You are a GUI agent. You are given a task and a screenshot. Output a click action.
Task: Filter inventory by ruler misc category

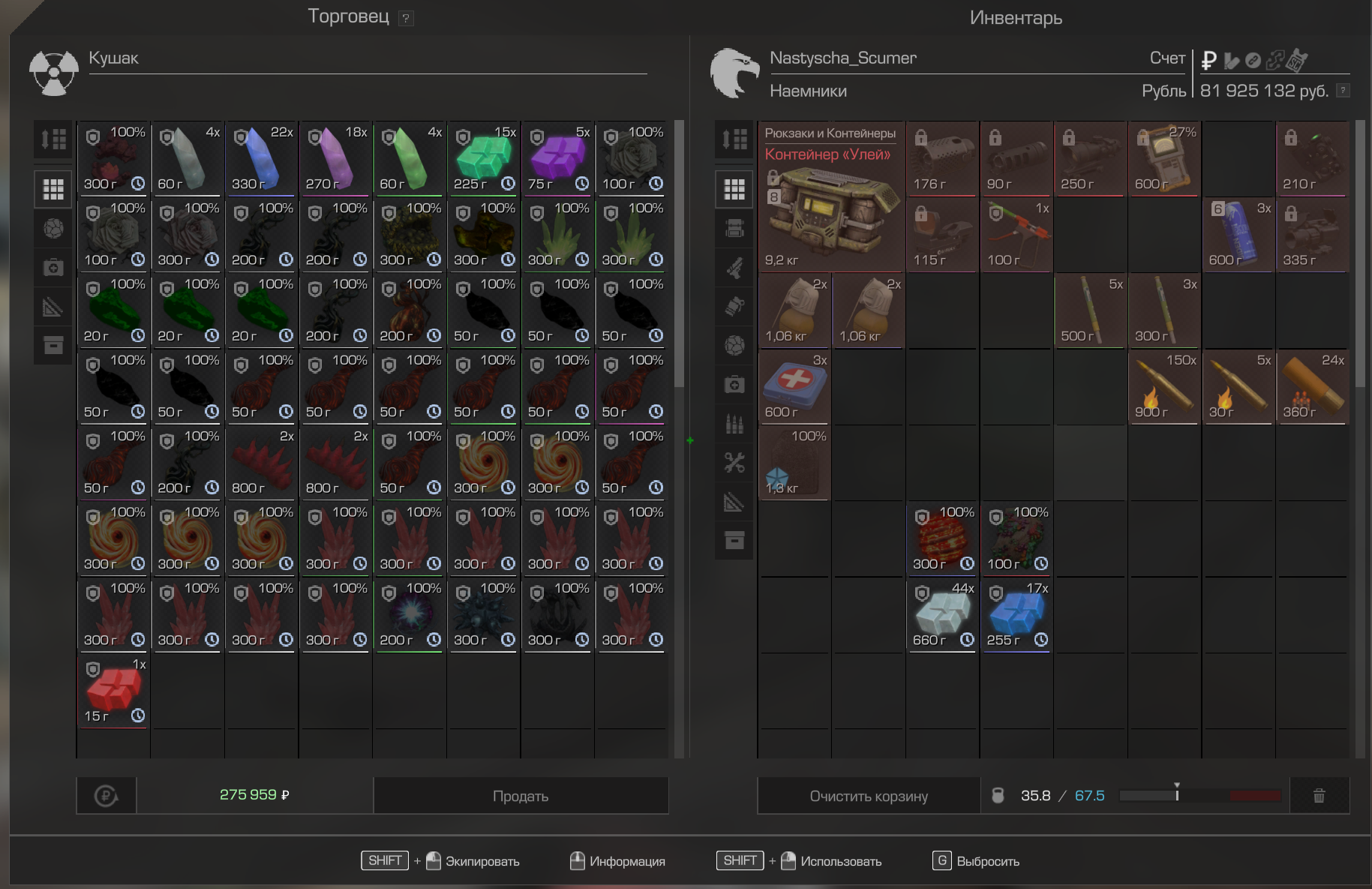point(734,501)
